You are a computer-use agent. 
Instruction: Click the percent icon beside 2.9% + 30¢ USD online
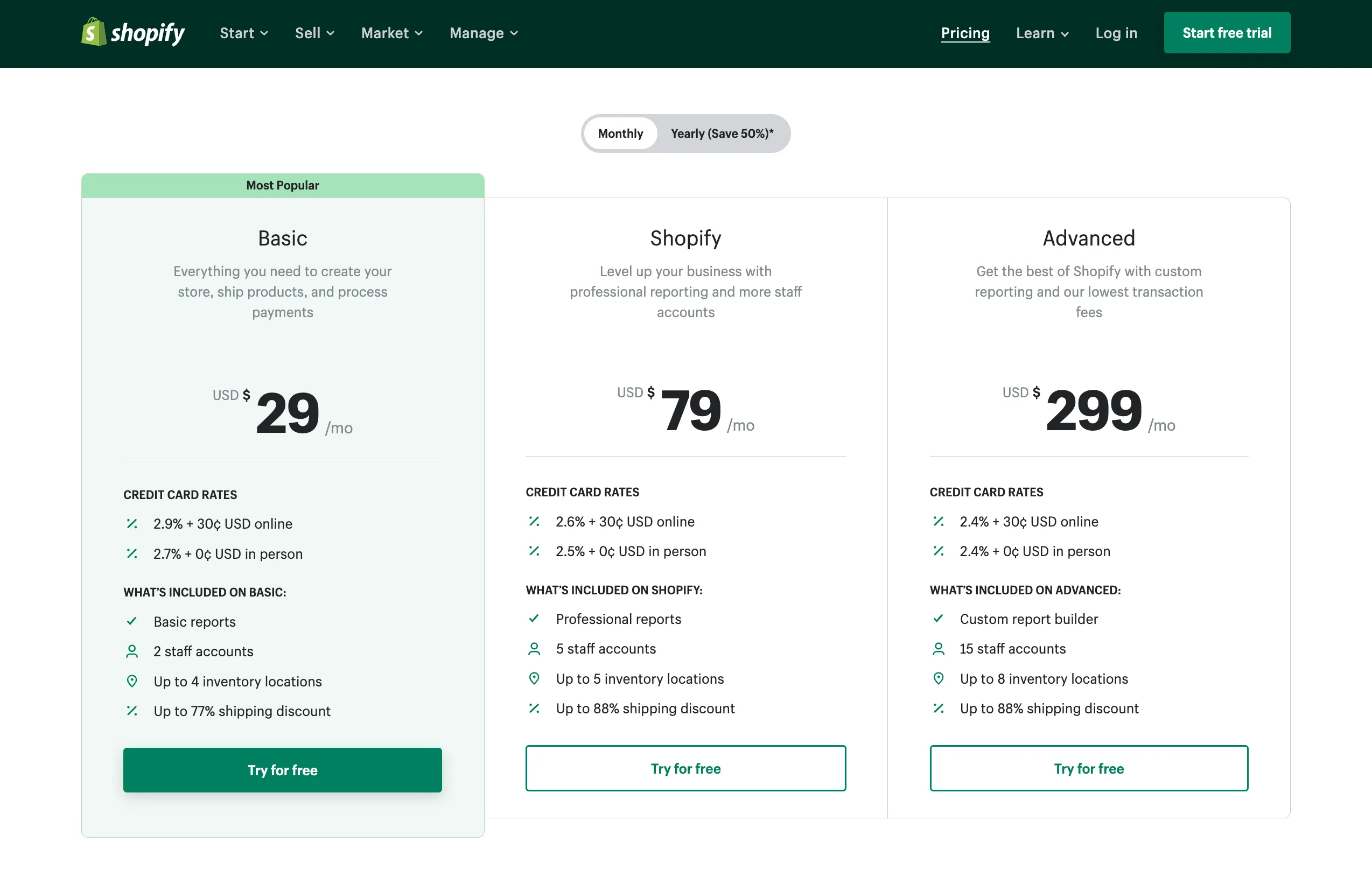click(x=131, y=524)
